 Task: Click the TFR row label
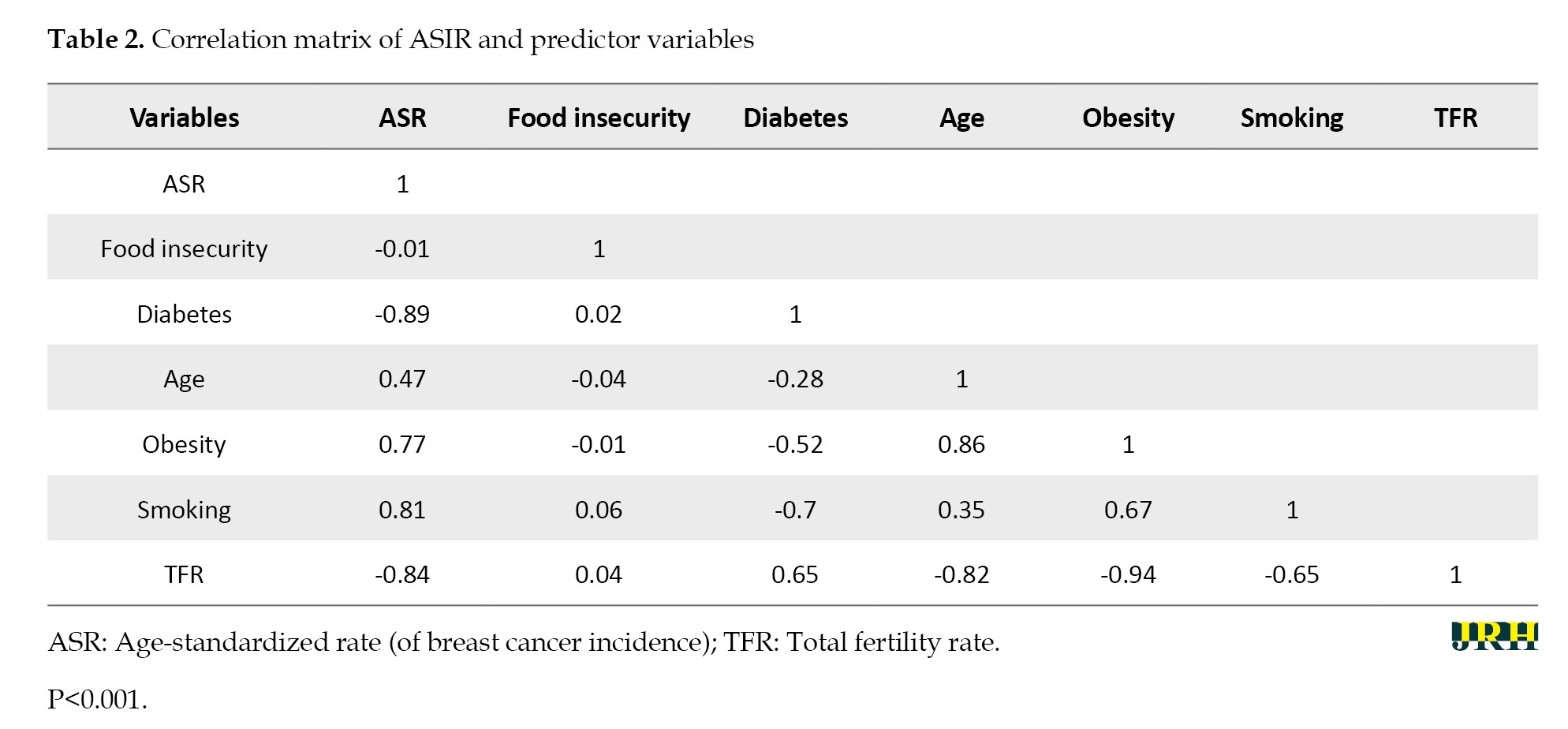(x=184, y=574)
